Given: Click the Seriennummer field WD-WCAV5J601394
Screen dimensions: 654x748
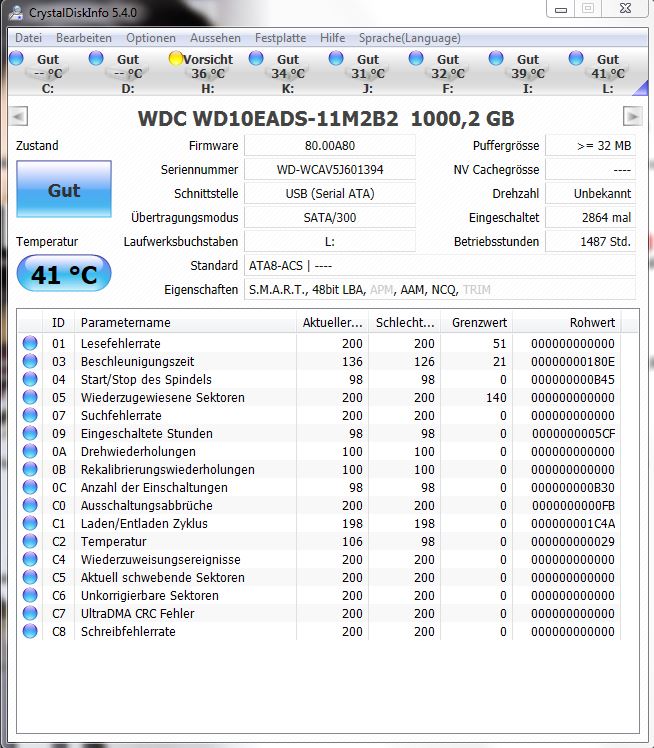Looking at the screenshot, I should tap(330, 169).
